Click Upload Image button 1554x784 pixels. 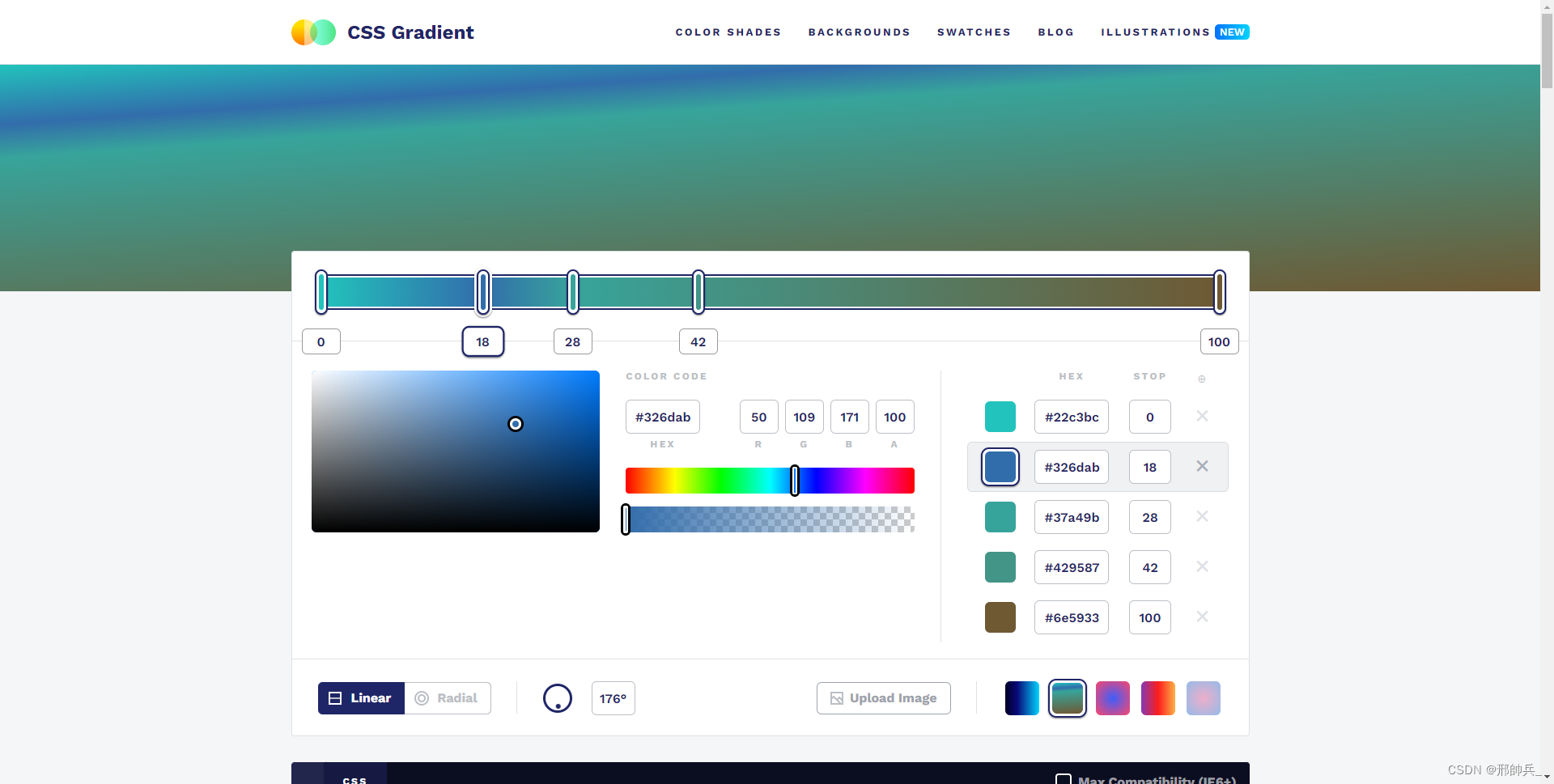(884, 698)
